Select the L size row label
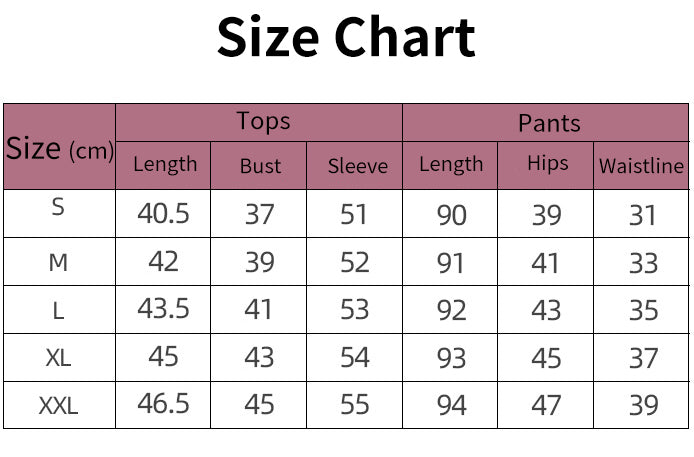 pos(58,310)
